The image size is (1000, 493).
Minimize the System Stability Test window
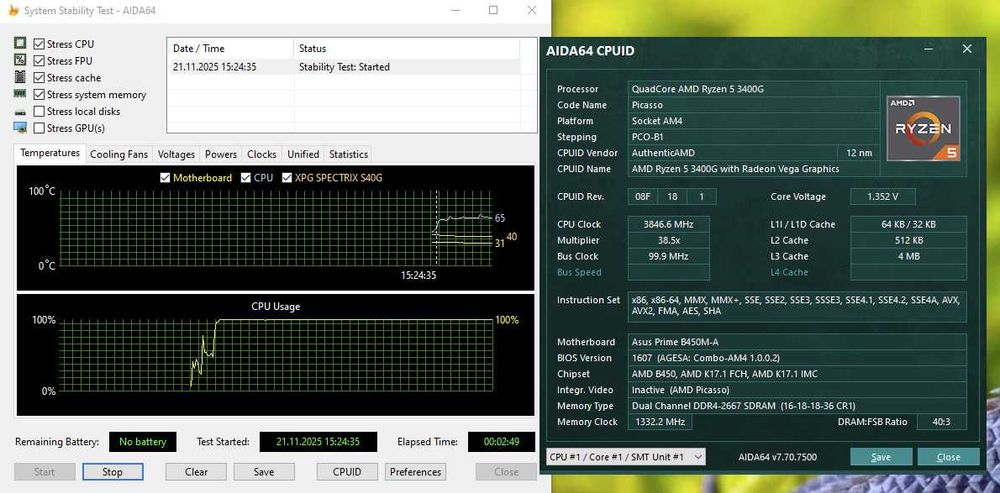pyautogui.click(x=455, y=10)
